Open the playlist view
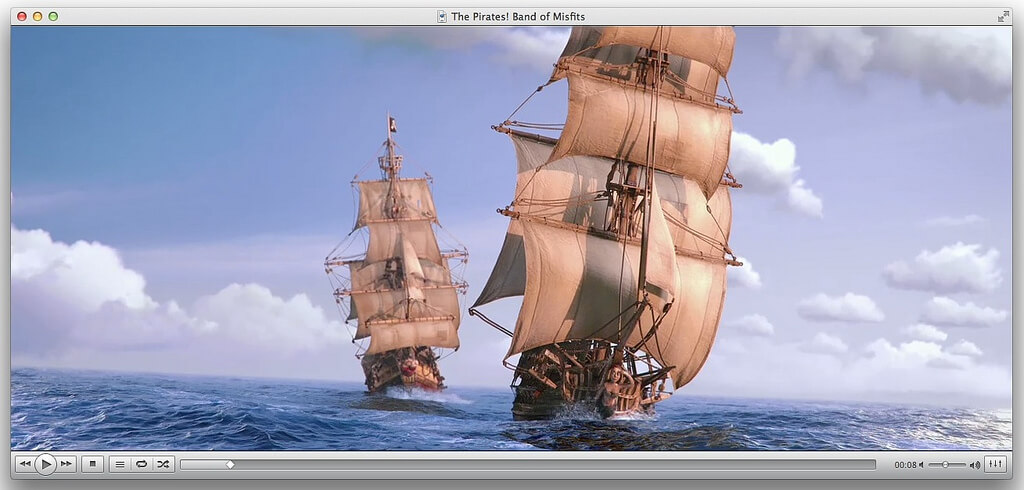This screenshot has width=1024, height=490. coord(120,464)
